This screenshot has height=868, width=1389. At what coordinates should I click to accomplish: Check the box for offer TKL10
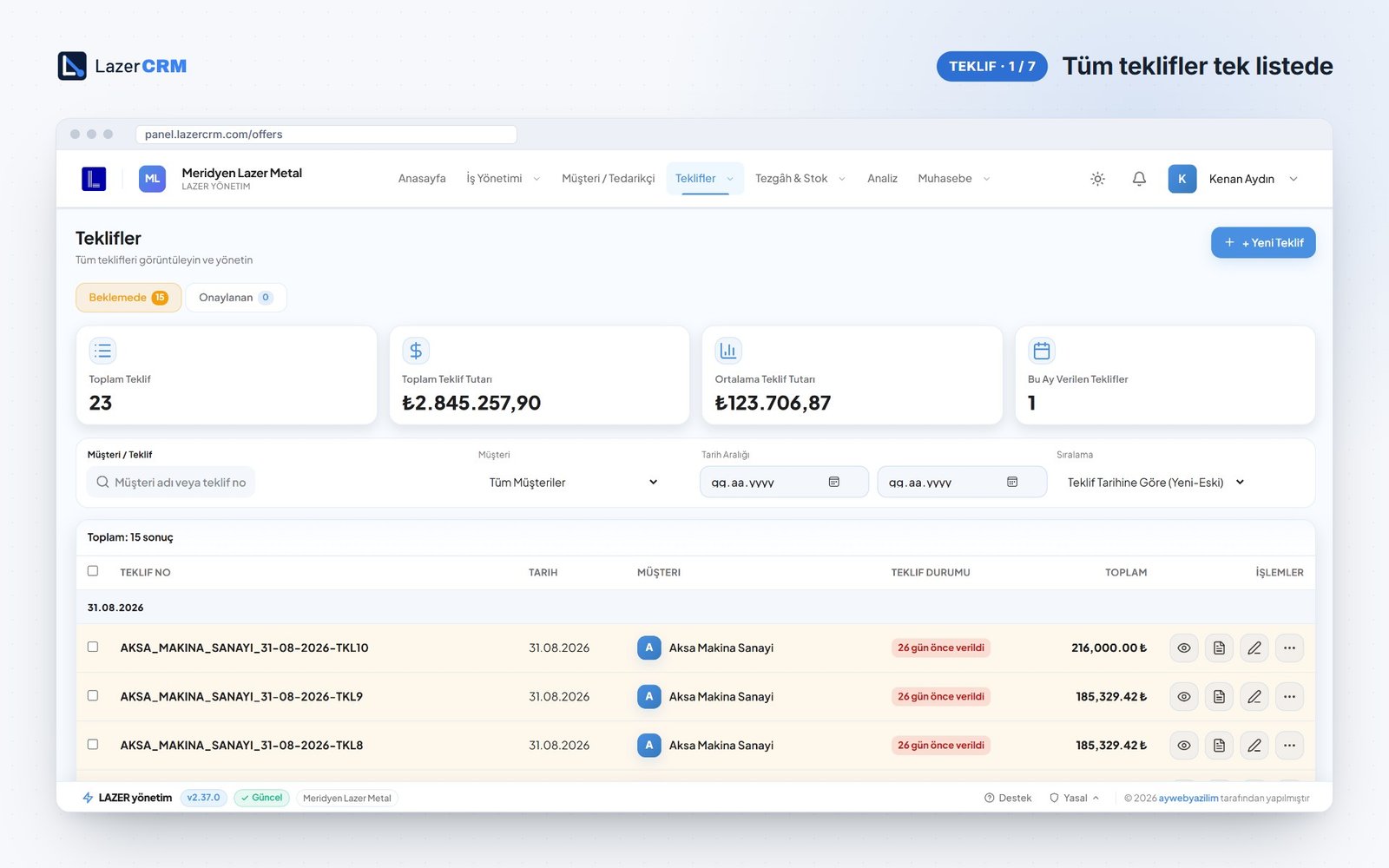click(x=93, y=647)
